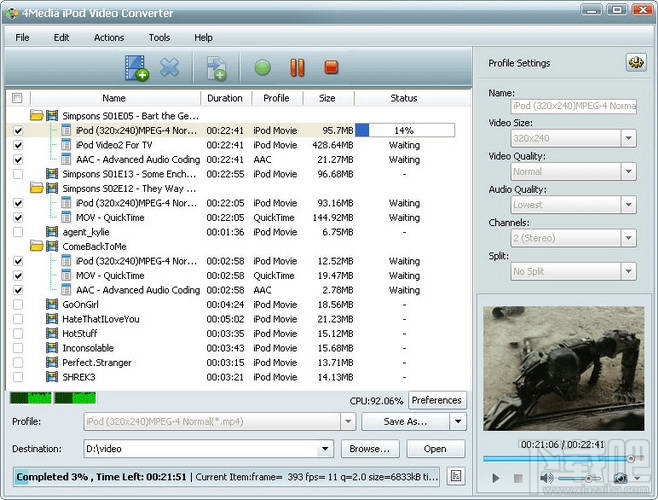Stop conversion with the red square button
Screen dimensions: 658x500
(331, 68)
